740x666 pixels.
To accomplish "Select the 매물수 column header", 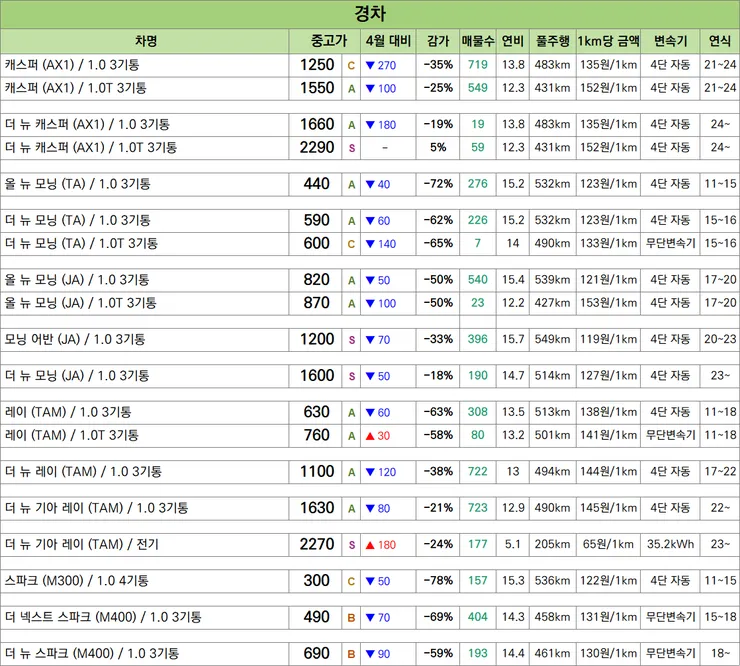I will tap(478, 41).
